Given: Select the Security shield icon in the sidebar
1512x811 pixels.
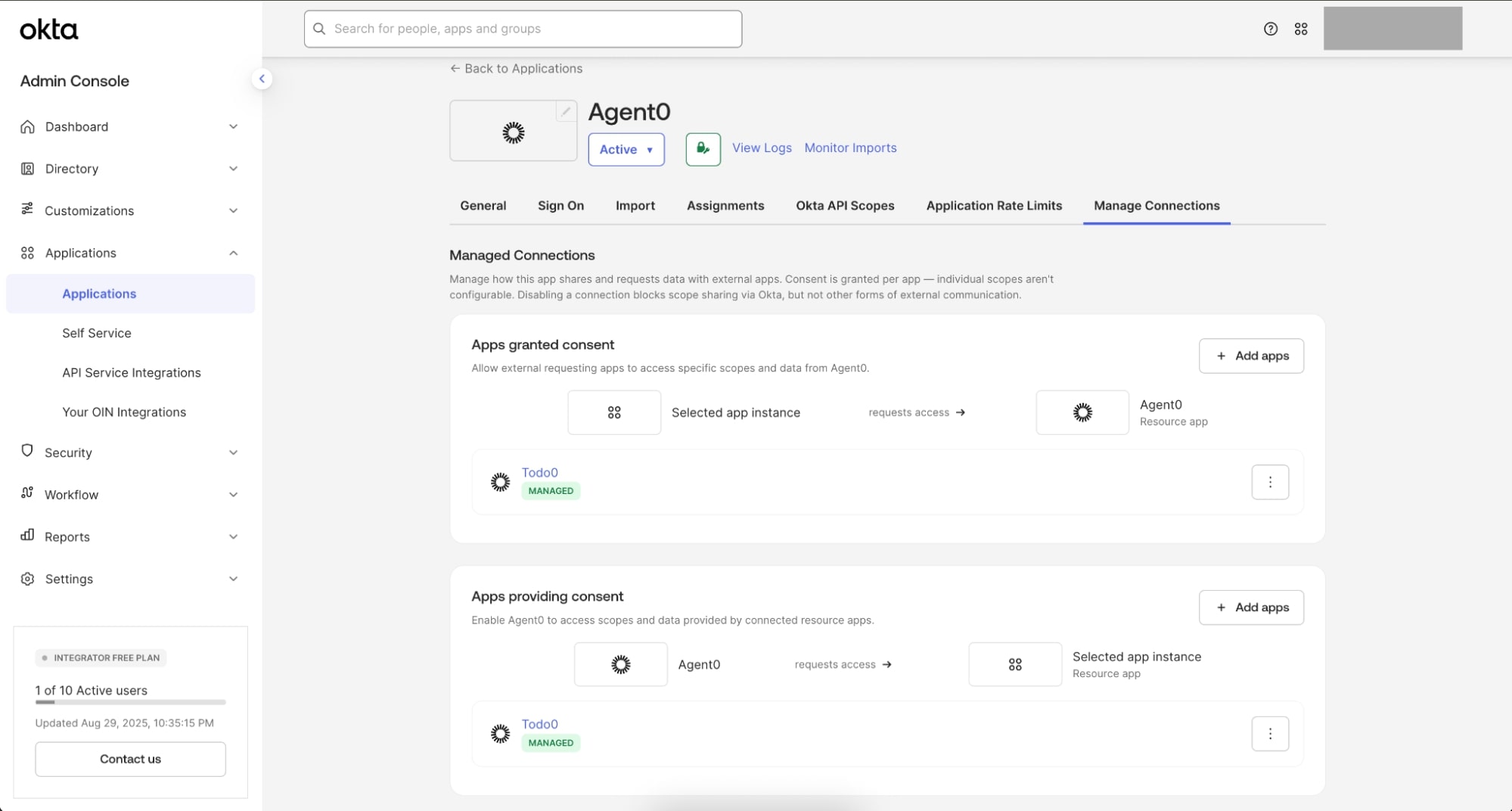Looking at the screenshot, I should (27, 452).
